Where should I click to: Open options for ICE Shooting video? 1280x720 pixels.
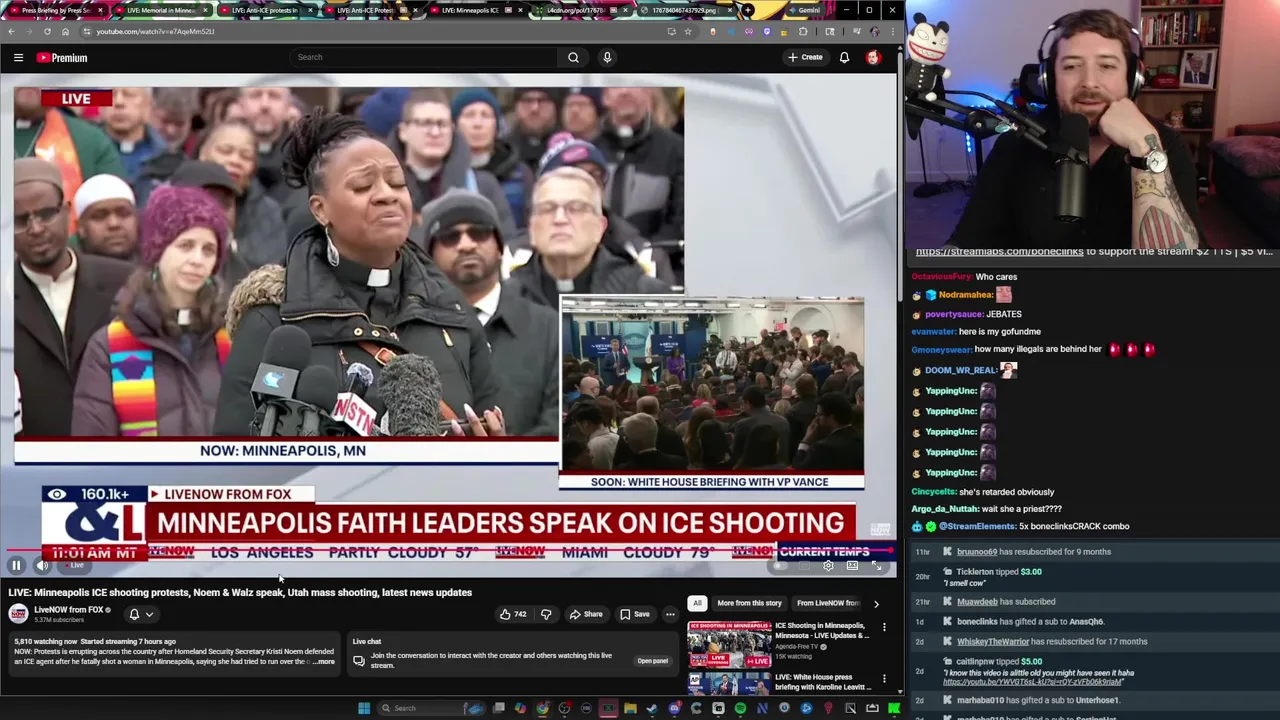884,628
